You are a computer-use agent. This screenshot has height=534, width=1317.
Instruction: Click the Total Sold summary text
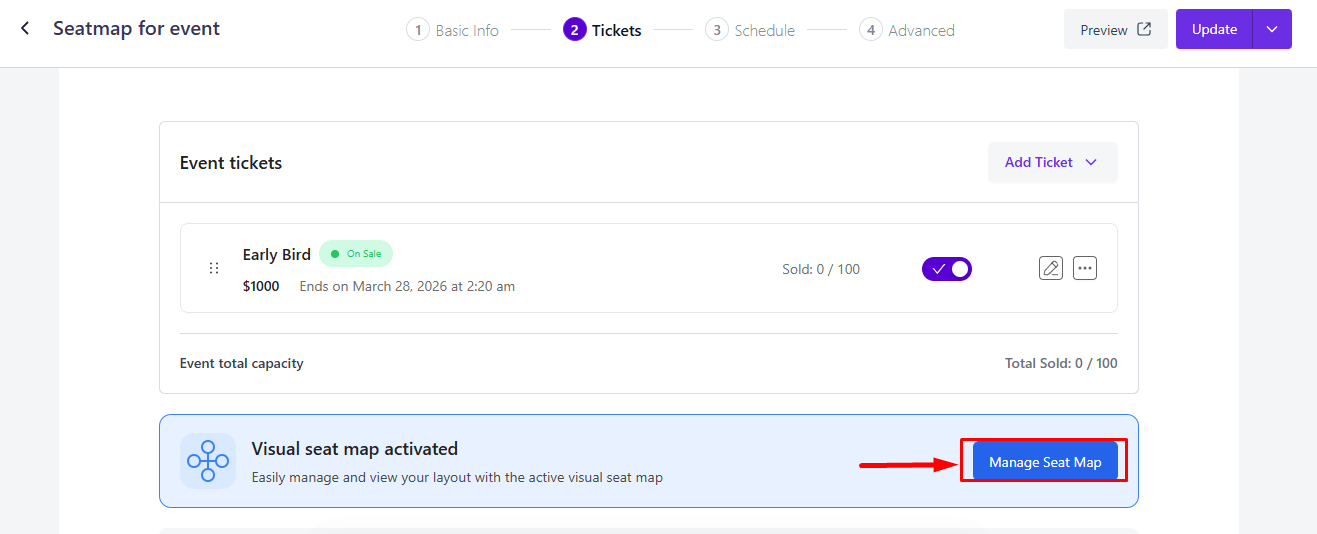[1060, 363]
